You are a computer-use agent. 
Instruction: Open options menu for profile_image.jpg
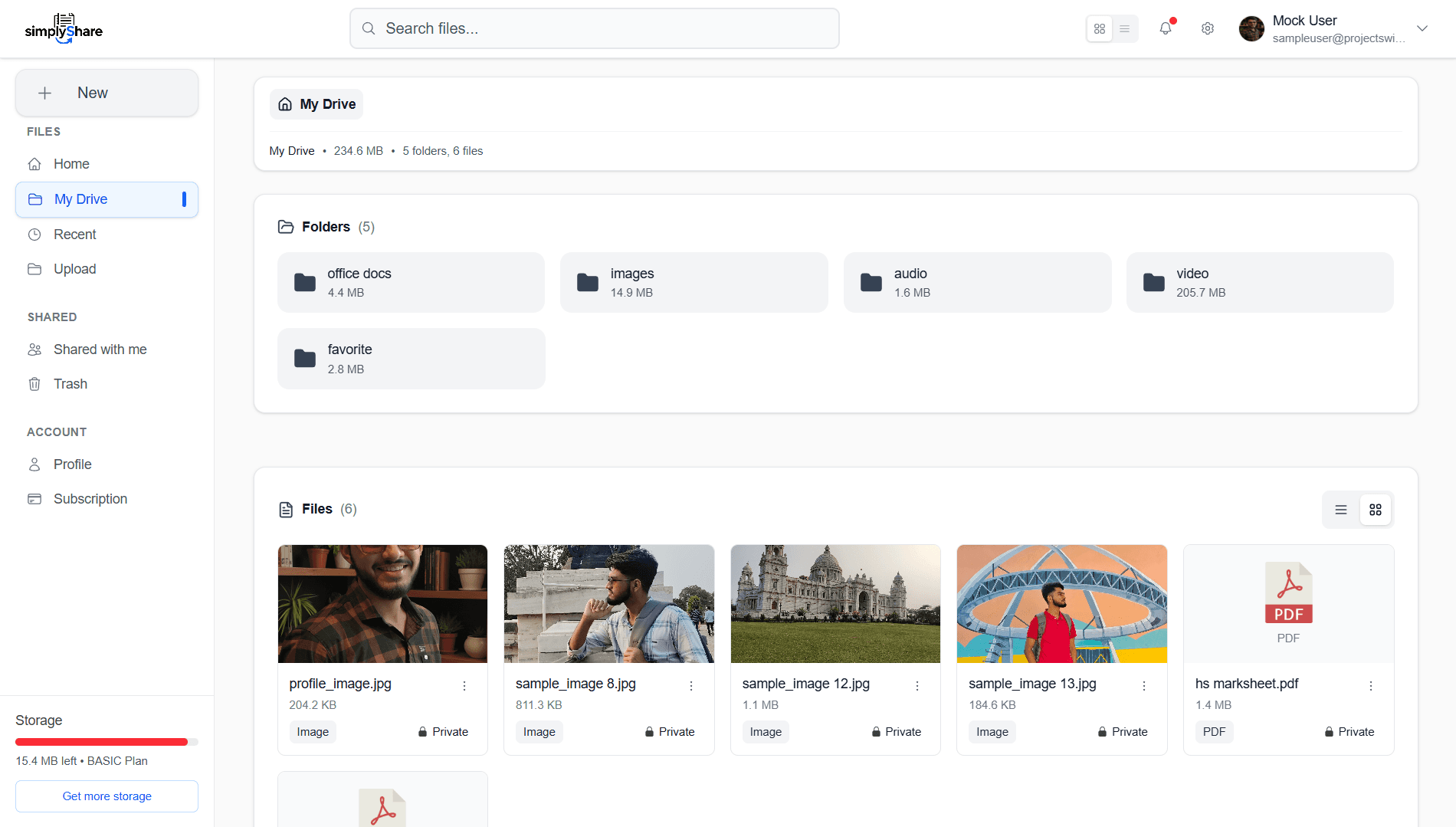[x=464, y=686]
